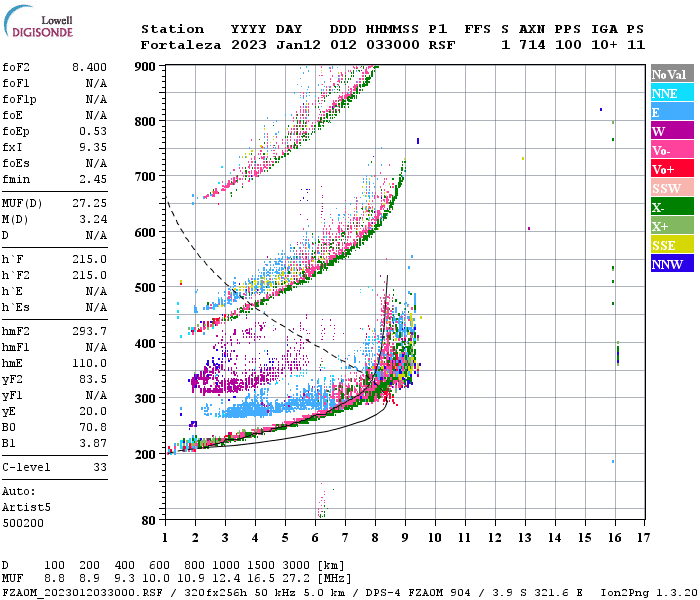Click the 80 km height axis label
The width and height of the screenshot is (700, 600).
[148, 521]
